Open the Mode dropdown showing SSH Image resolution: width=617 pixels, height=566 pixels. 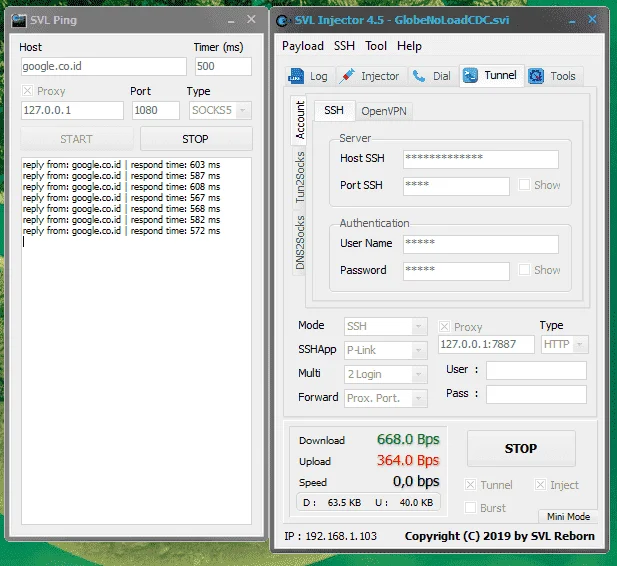point(386,326)
